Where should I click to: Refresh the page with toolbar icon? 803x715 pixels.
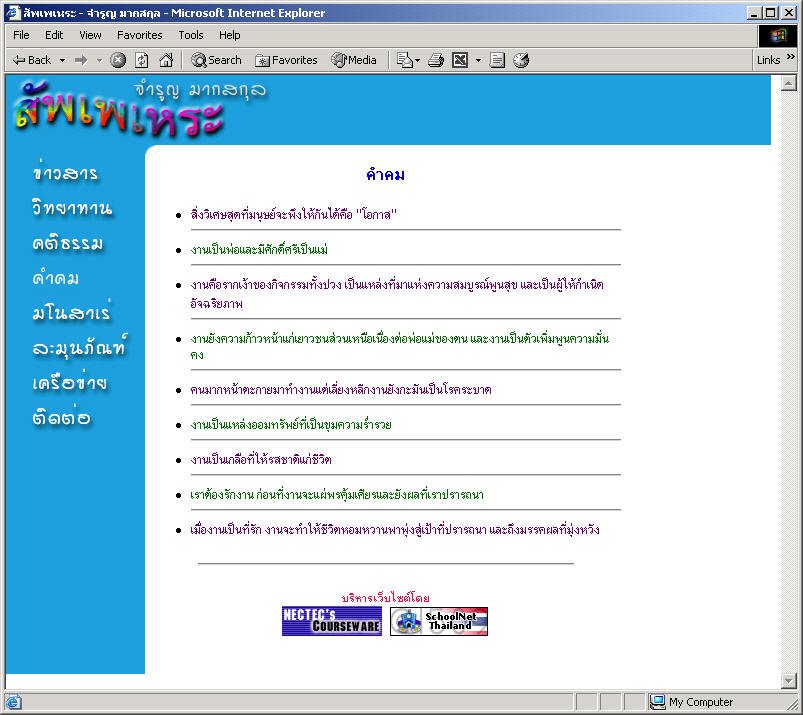click(141, 60)
